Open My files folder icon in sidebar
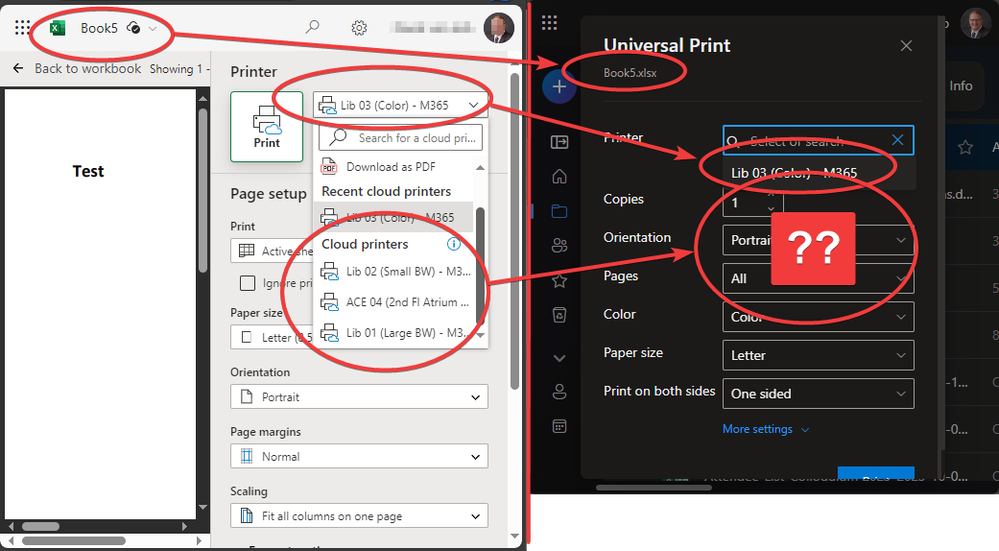999x551 pixels. tap(559, 211)
